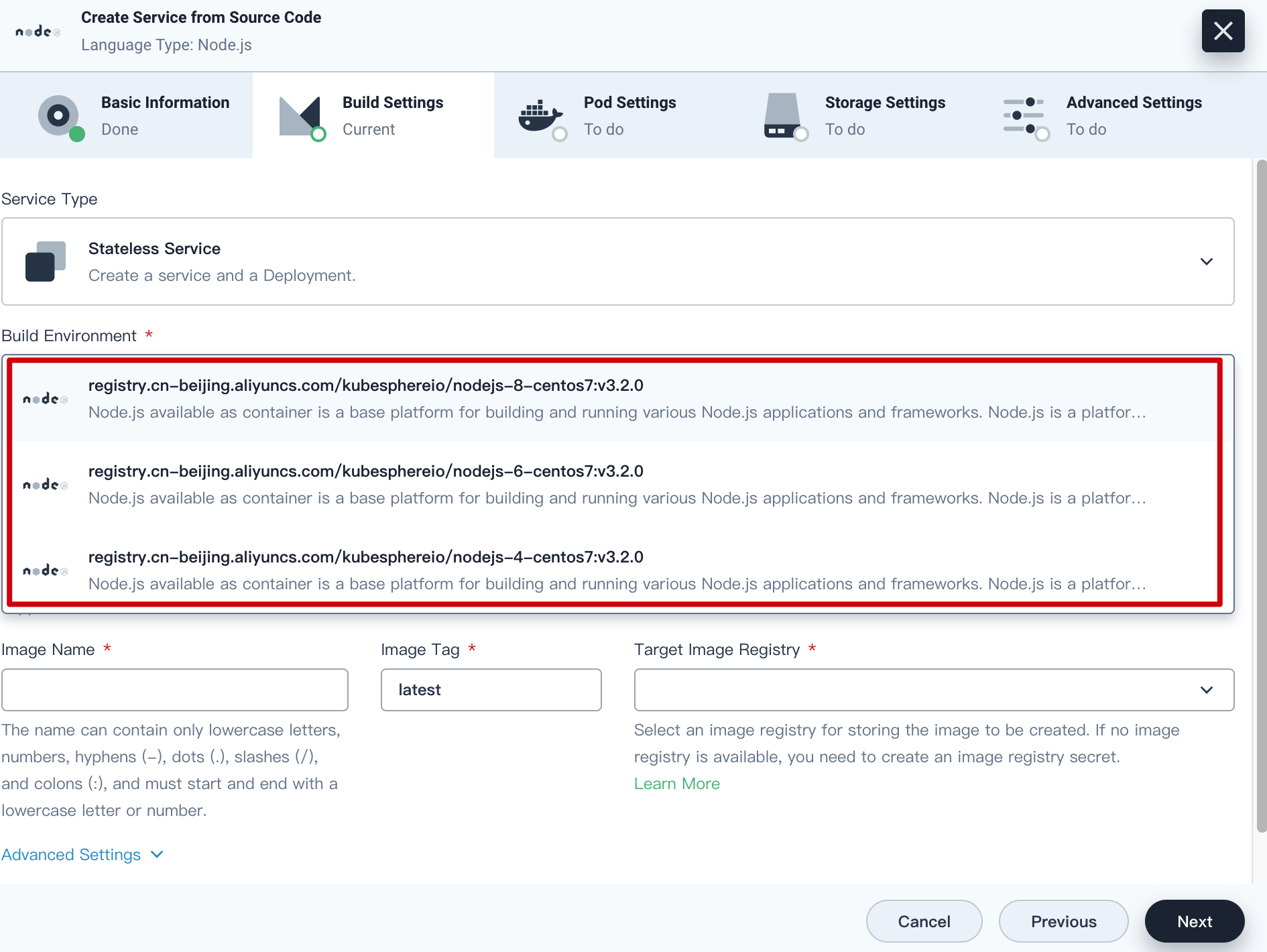
Task: Click the 'Service Type' label
Action: [x=49, y=199]
